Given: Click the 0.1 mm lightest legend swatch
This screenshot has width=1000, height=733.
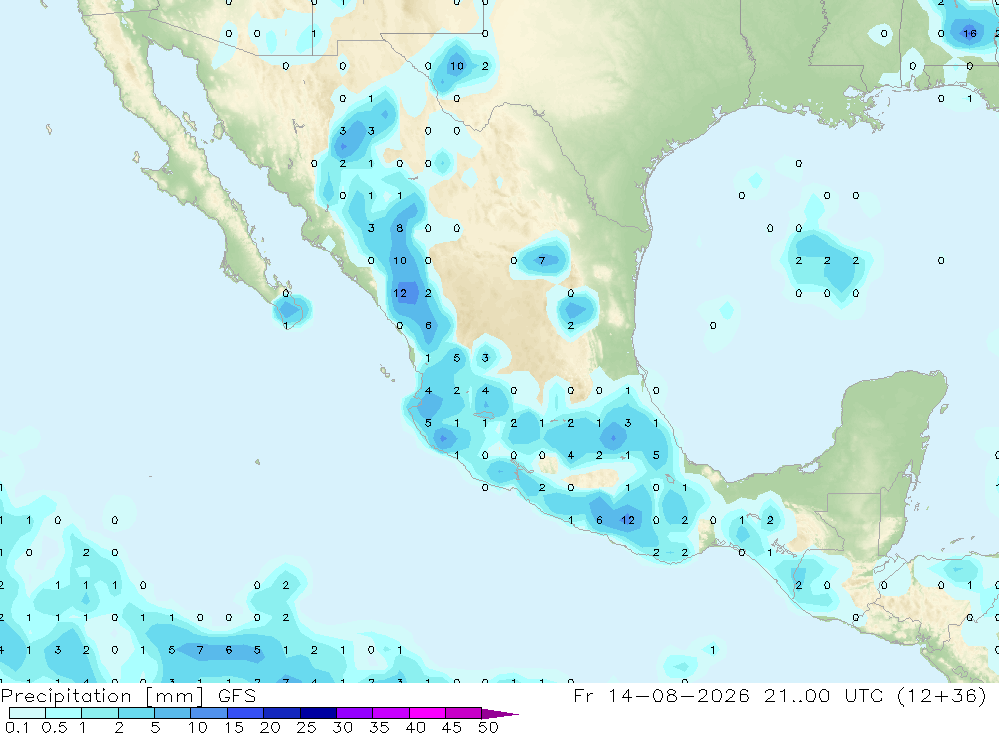Looking at the screenshot, I should coord(27,713).
